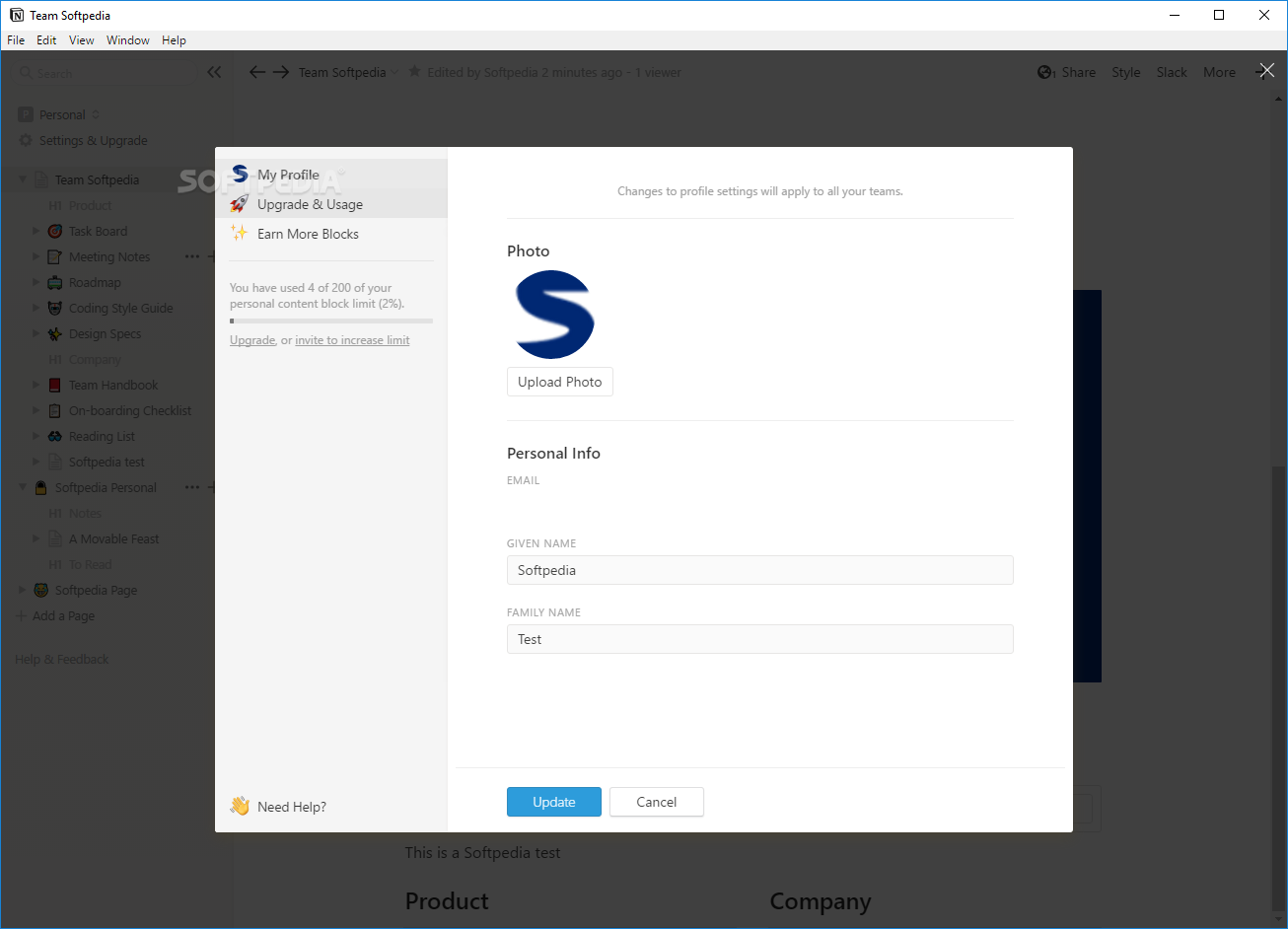Select the My Profile tab
This screenshot has height=929, width=1288.
click(x=331, y=175)
